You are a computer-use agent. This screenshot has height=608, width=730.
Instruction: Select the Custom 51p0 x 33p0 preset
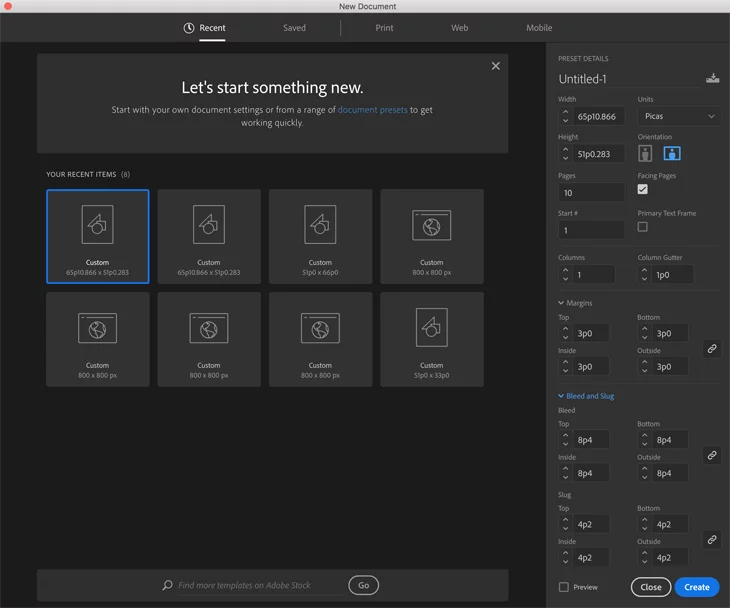(x=432, y=339)
